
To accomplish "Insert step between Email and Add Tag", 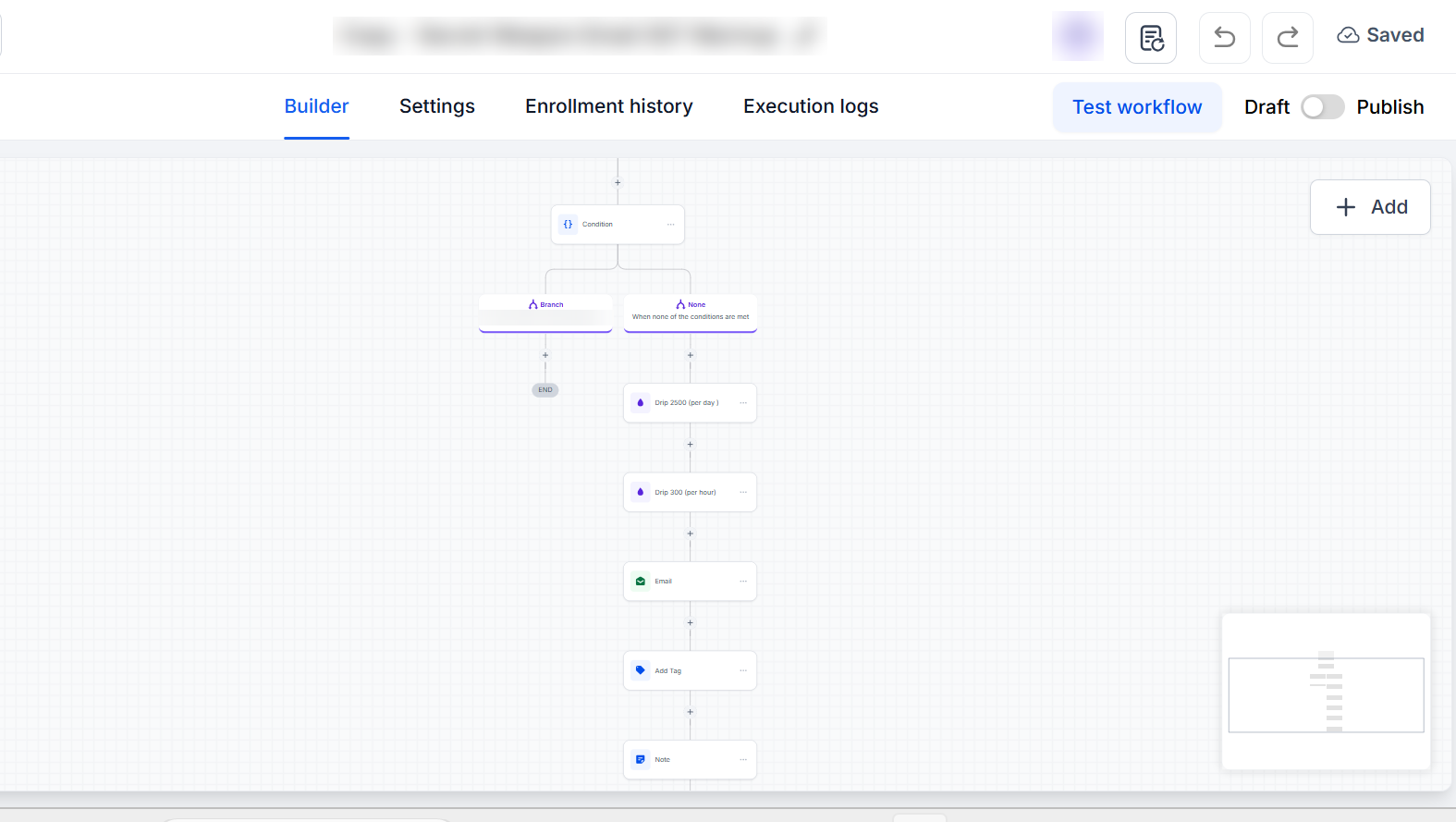I will click(691, 623).
